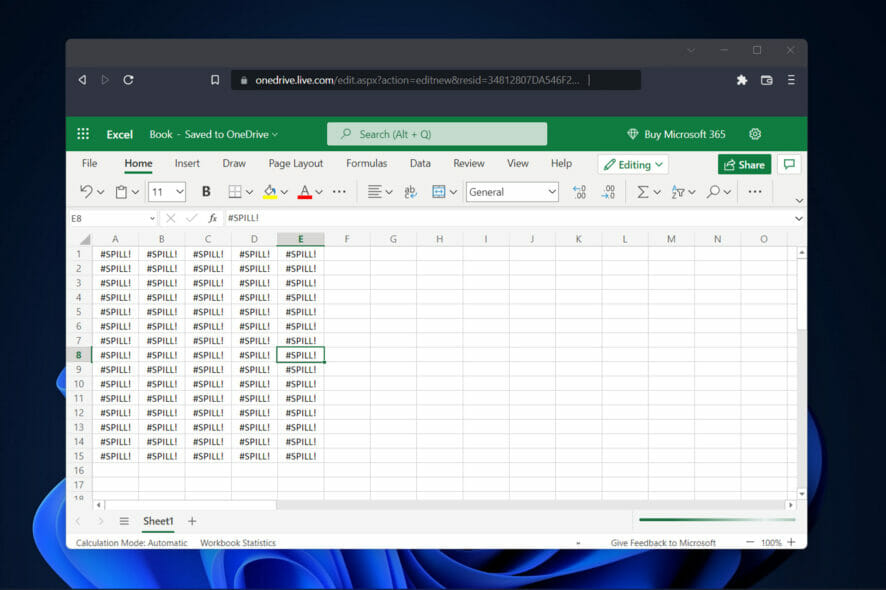Click the text alignment icon
Viewport: 886px width, 590px height.
pyautogui.click(x=374, y=192)
